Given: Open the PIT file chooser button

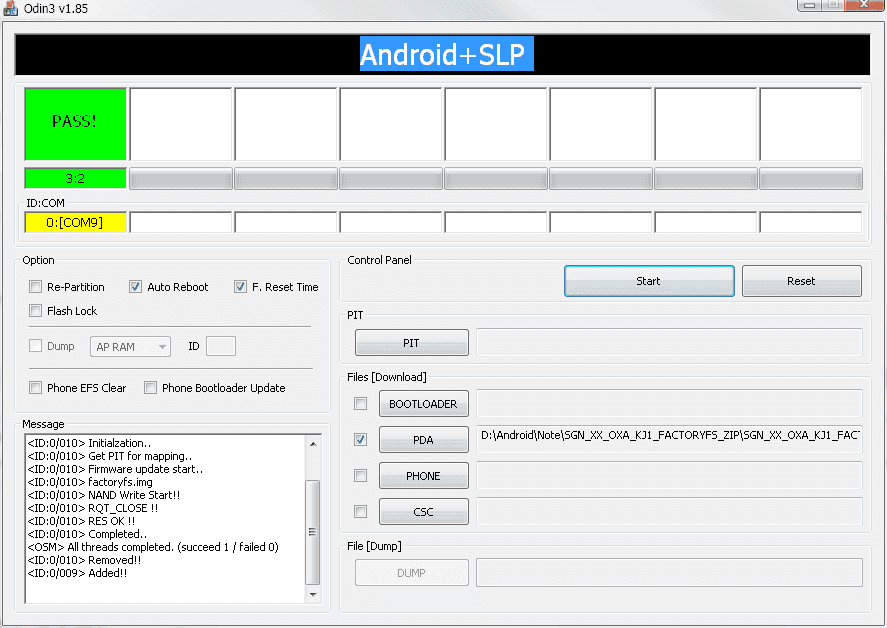Looking at the screenshot, I should point(412,343).
